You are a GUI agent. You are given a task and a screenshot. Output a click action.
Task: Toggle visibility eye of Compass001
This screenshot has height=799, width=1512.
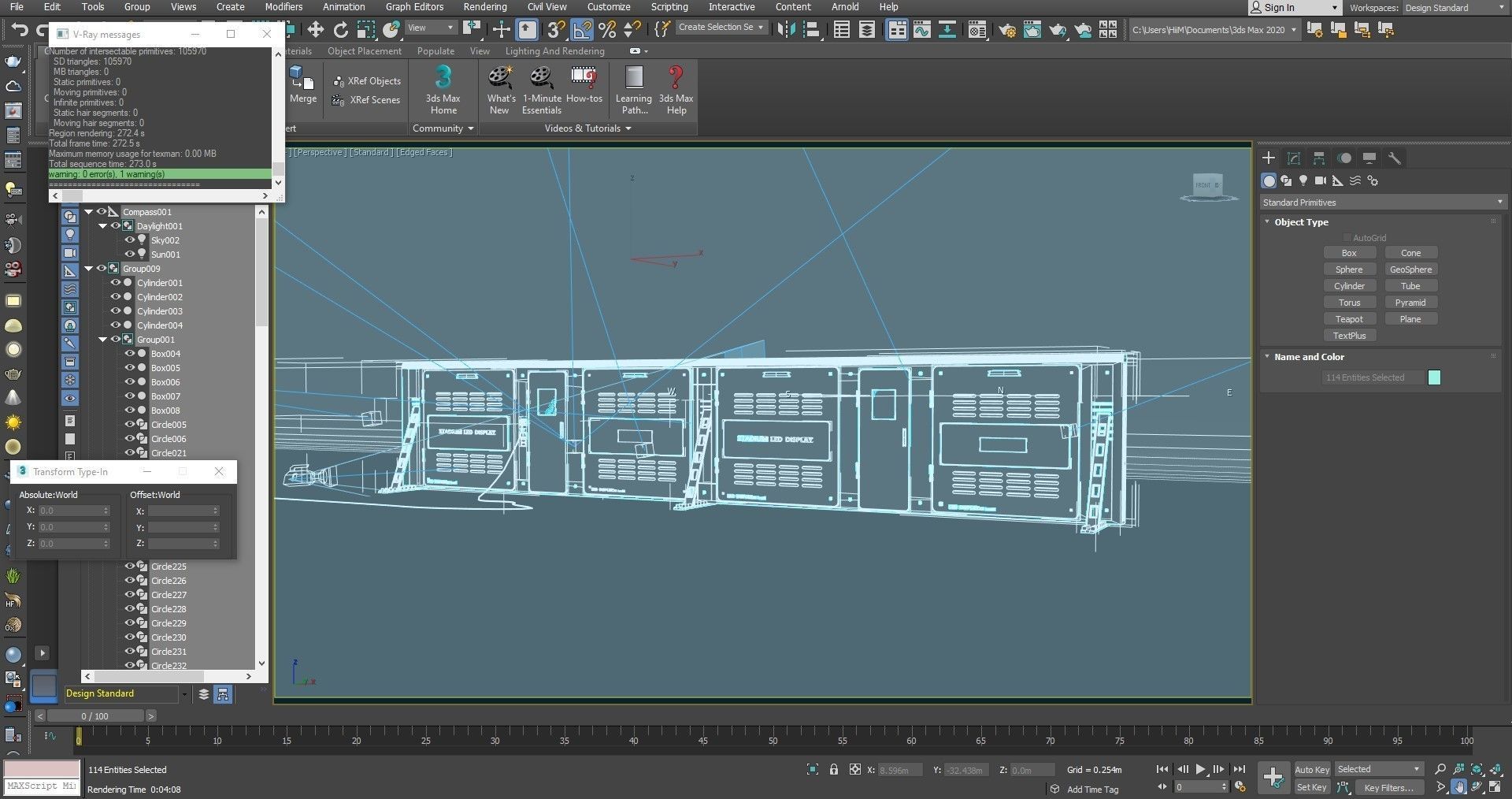[x=102, y=212]
